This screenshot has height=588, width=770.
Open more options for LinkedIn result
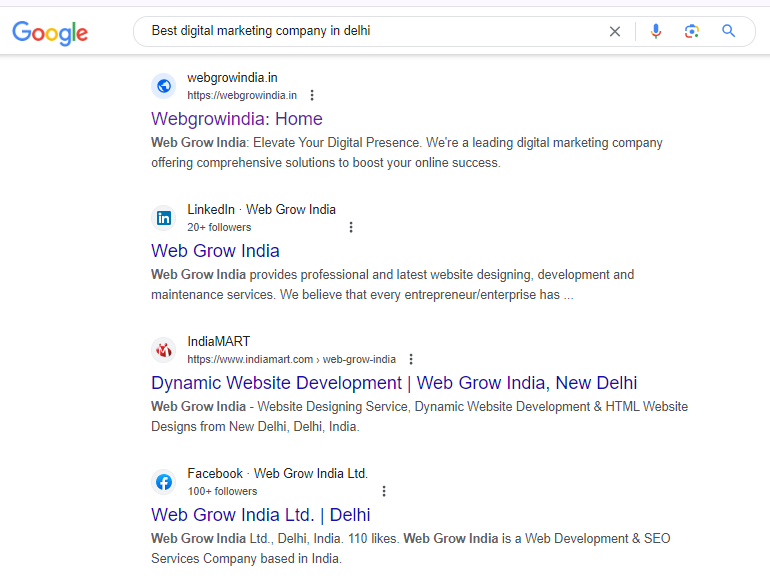[351, 227]
